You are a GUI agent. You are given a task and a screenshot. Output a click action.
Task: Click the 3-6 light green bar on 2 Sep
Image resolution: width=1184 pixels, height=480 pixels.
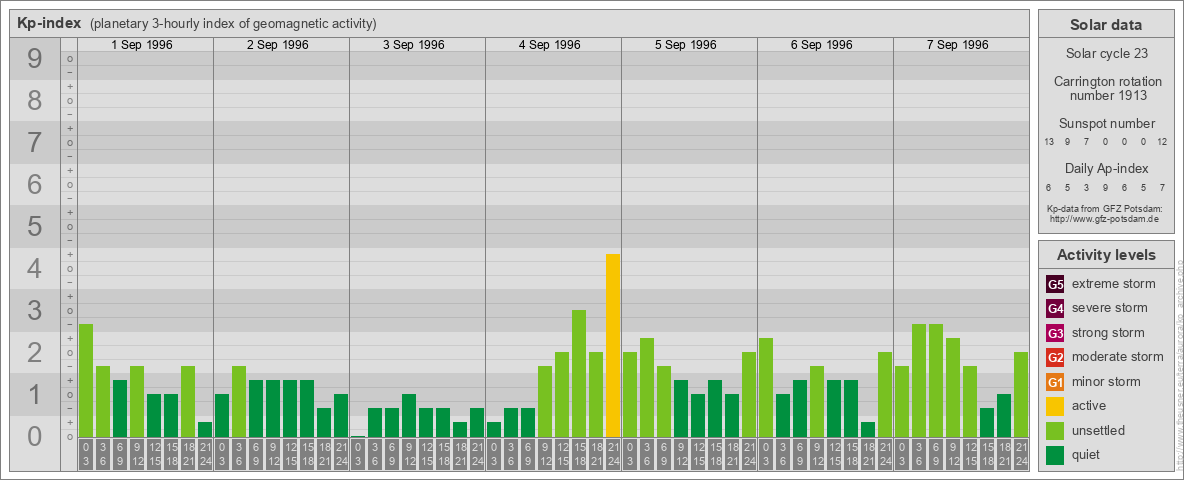[x=239, y=401]
